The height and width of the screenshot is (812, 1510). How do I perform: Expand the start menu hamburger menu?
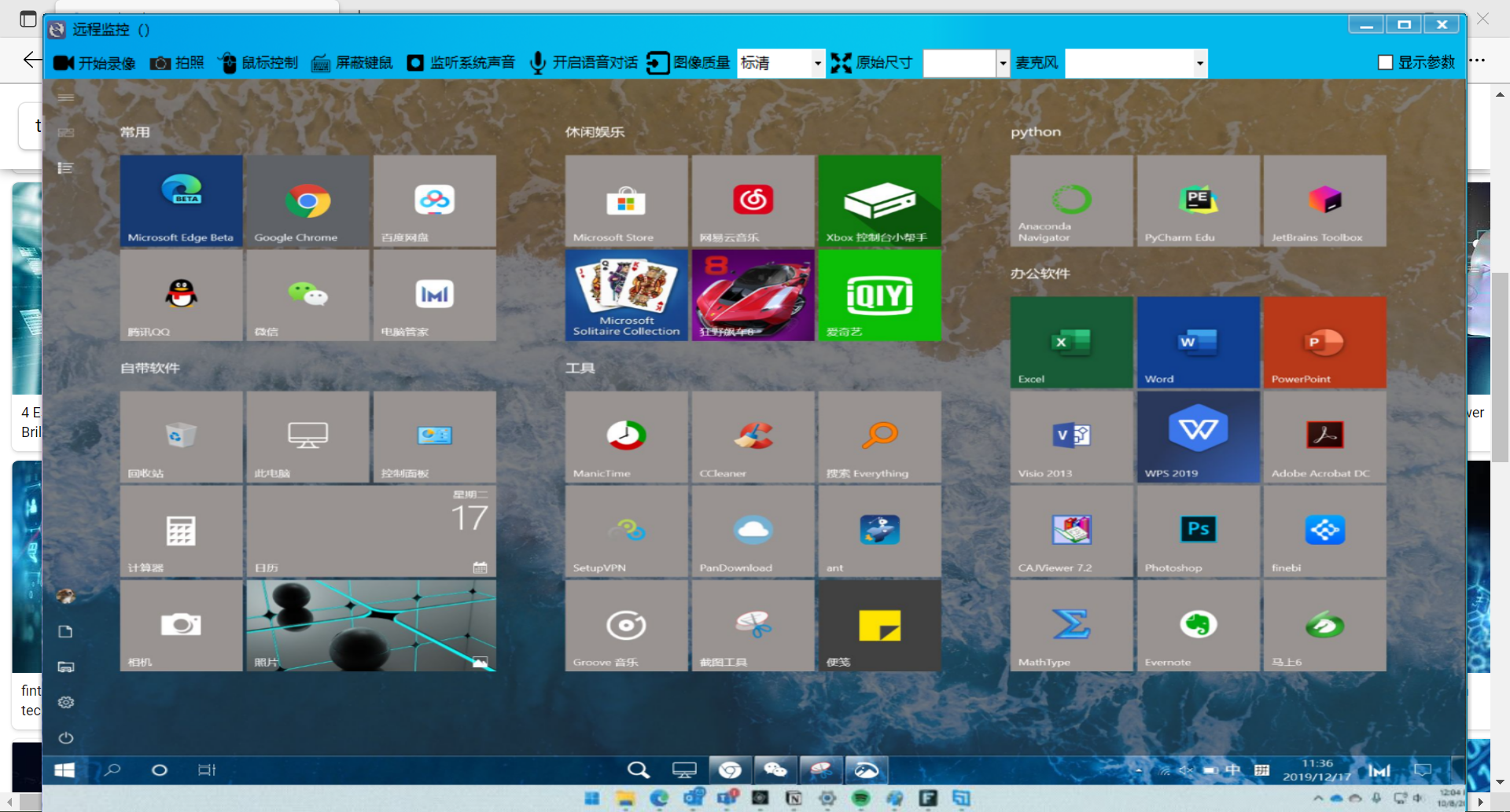66,97
